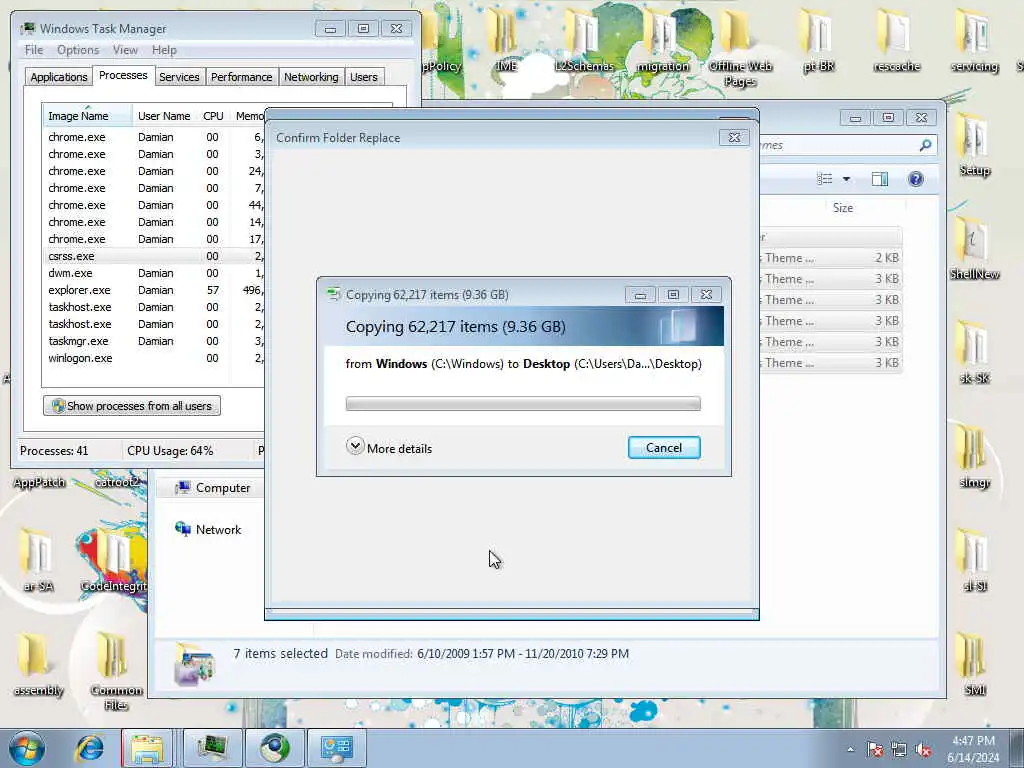Expand More details in copy dialog
Image resolution: width=1024 pixels, height=768 pixels.
tap(389, 448)
